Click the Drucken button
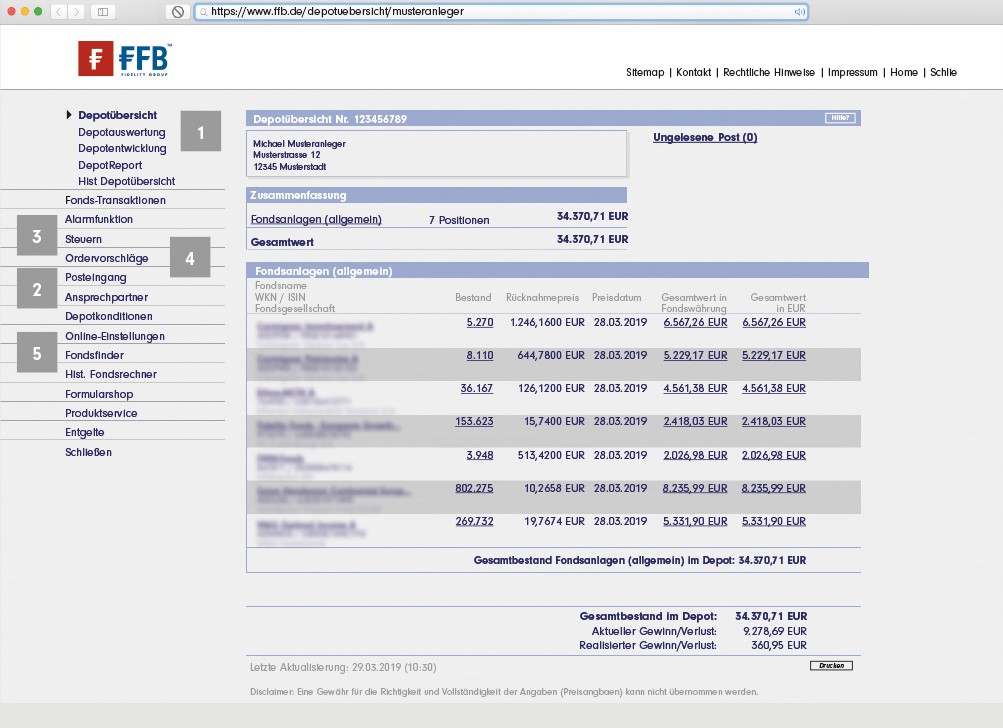Image resolution: width=1003 pixels, height=728 pixels. click(829, 665)
